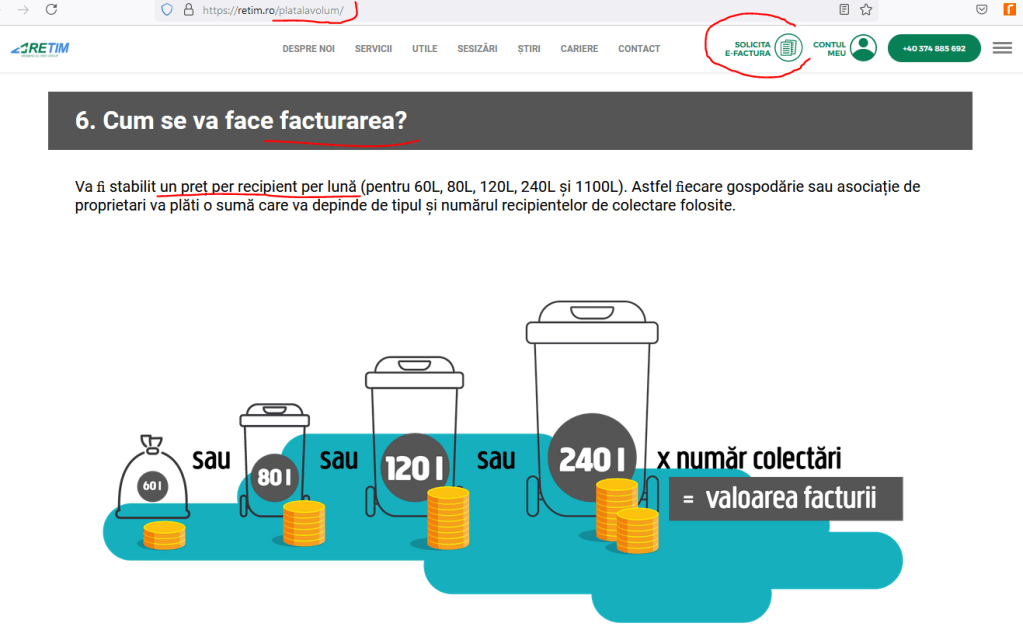Go to the Sesizări page
This screenshot has width=1023, height=644.
(477, 49)
